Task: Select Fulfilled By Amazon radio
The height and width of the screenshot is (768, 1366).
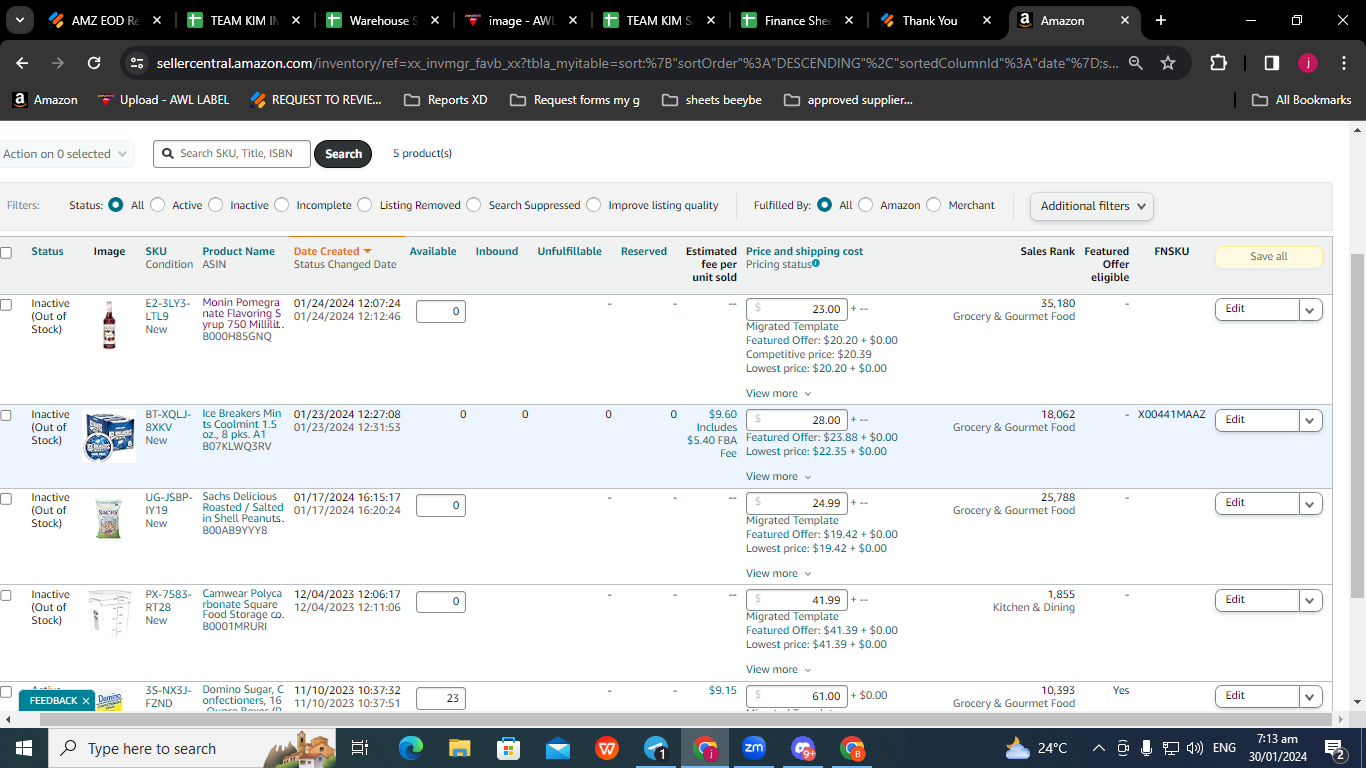Action: tap(865, 205)
